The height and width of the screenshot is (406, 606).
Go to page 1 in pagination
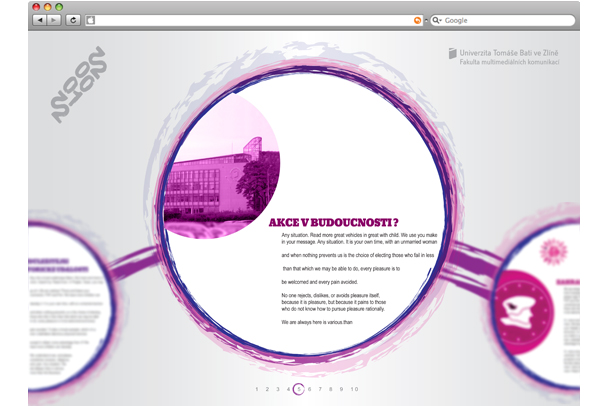click(256, 388)
